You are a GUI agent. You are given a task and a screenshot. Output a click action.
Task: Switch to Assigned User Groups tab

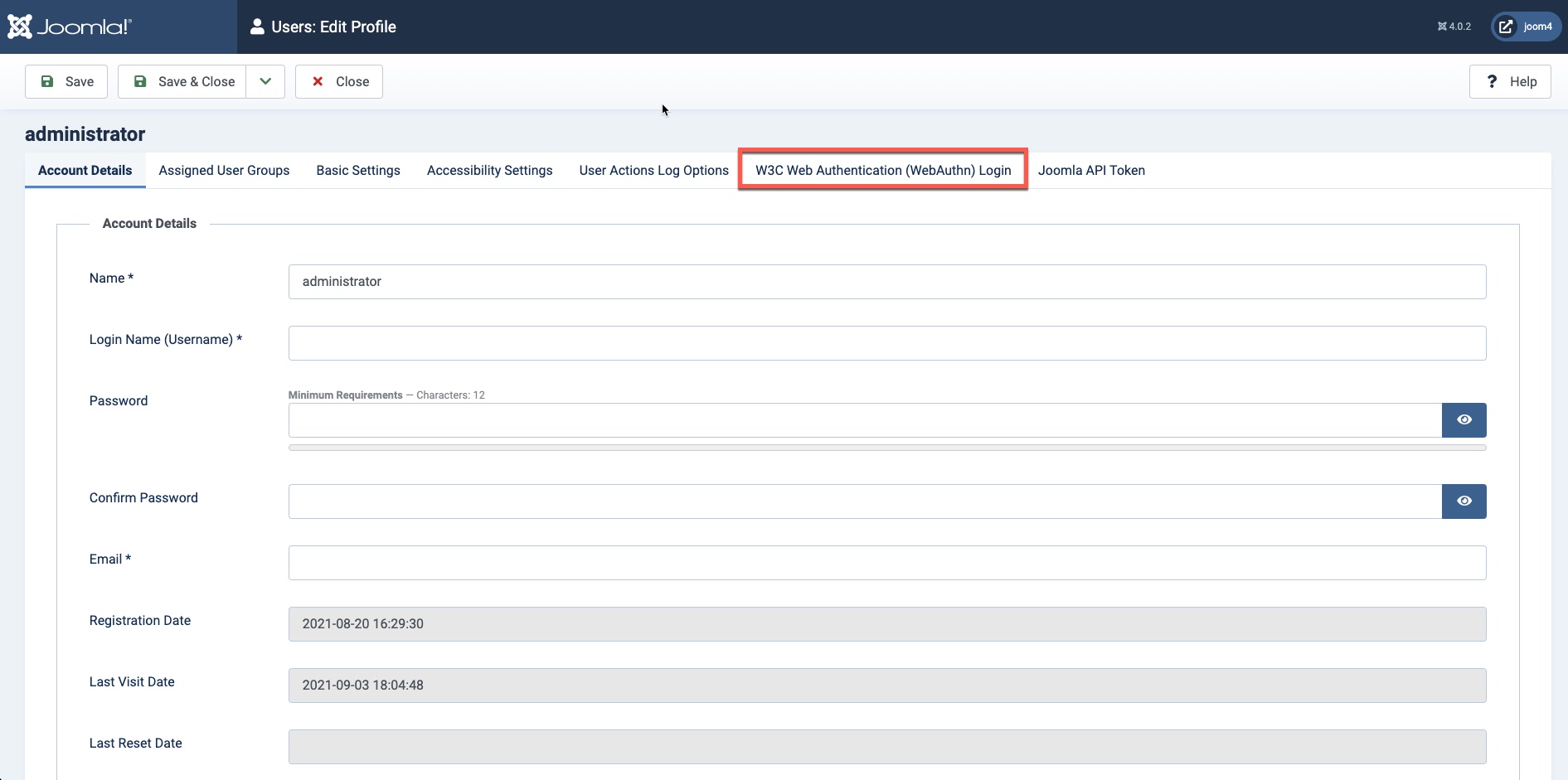pos(224,170)
